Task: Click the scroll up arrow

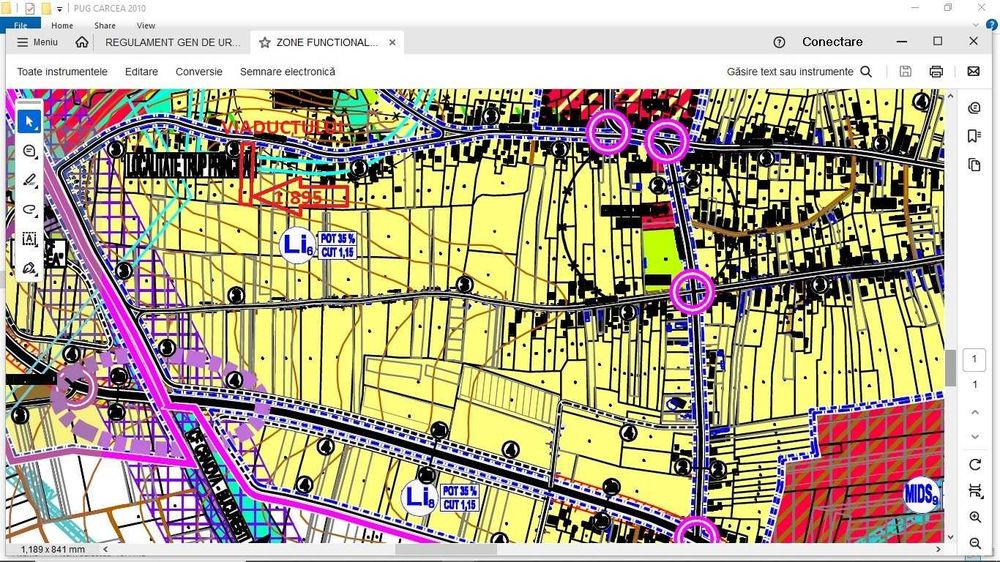Action: pos(950,96)
